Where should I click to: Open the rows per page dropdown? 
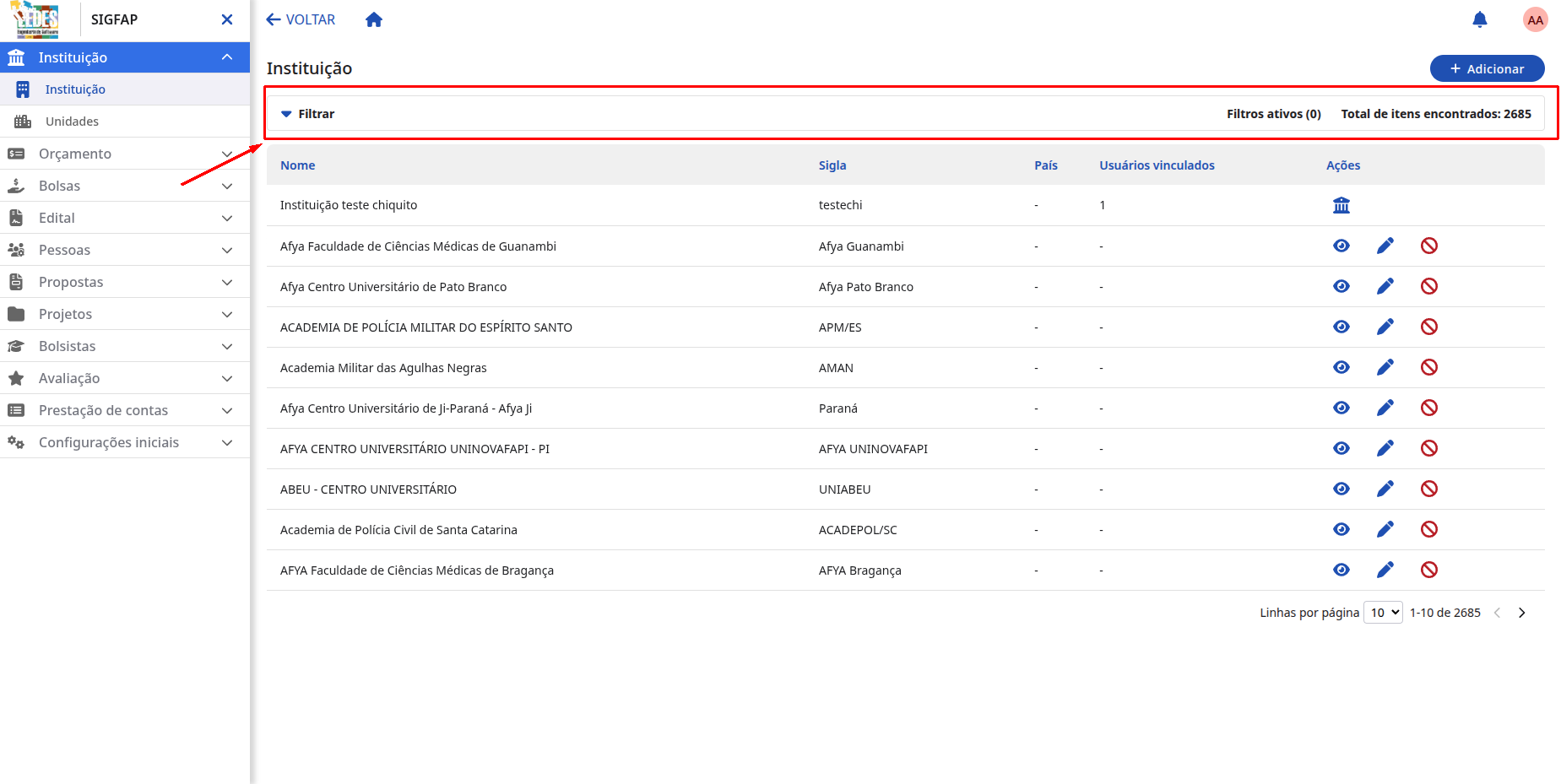tap(1383, 613)
